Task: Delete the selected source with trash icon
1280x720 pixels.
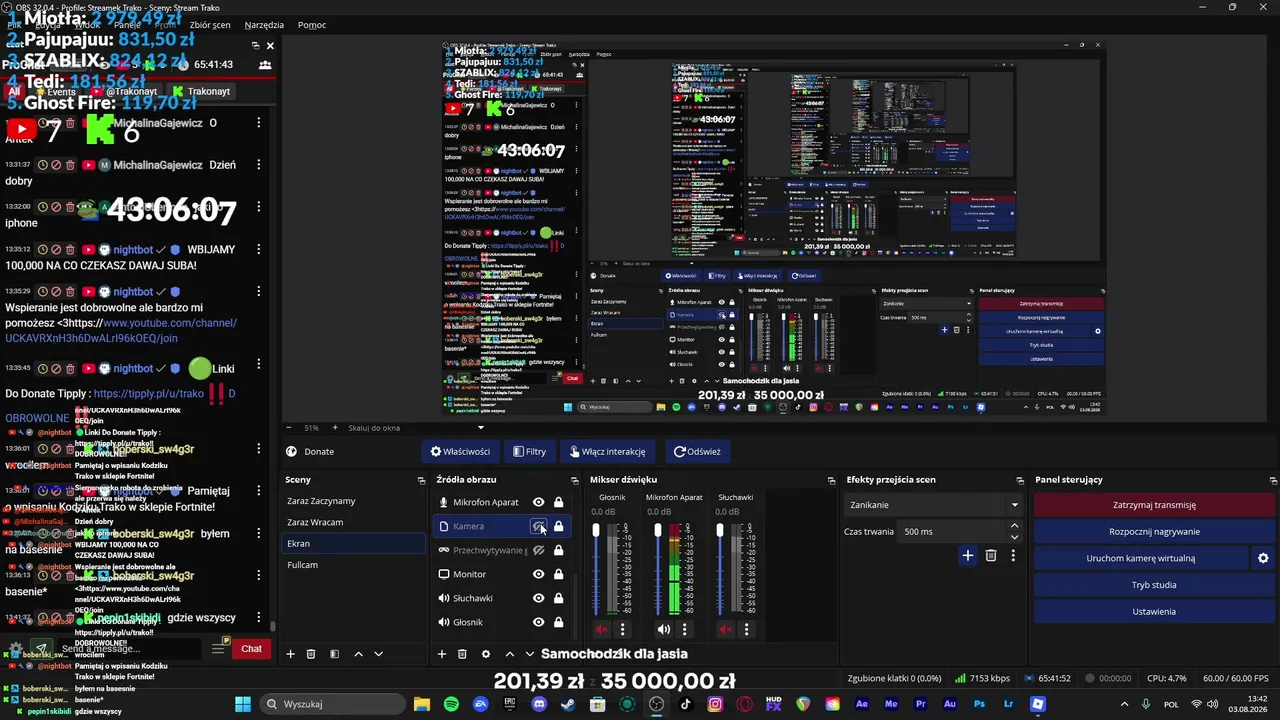Action: coord(462,654)
